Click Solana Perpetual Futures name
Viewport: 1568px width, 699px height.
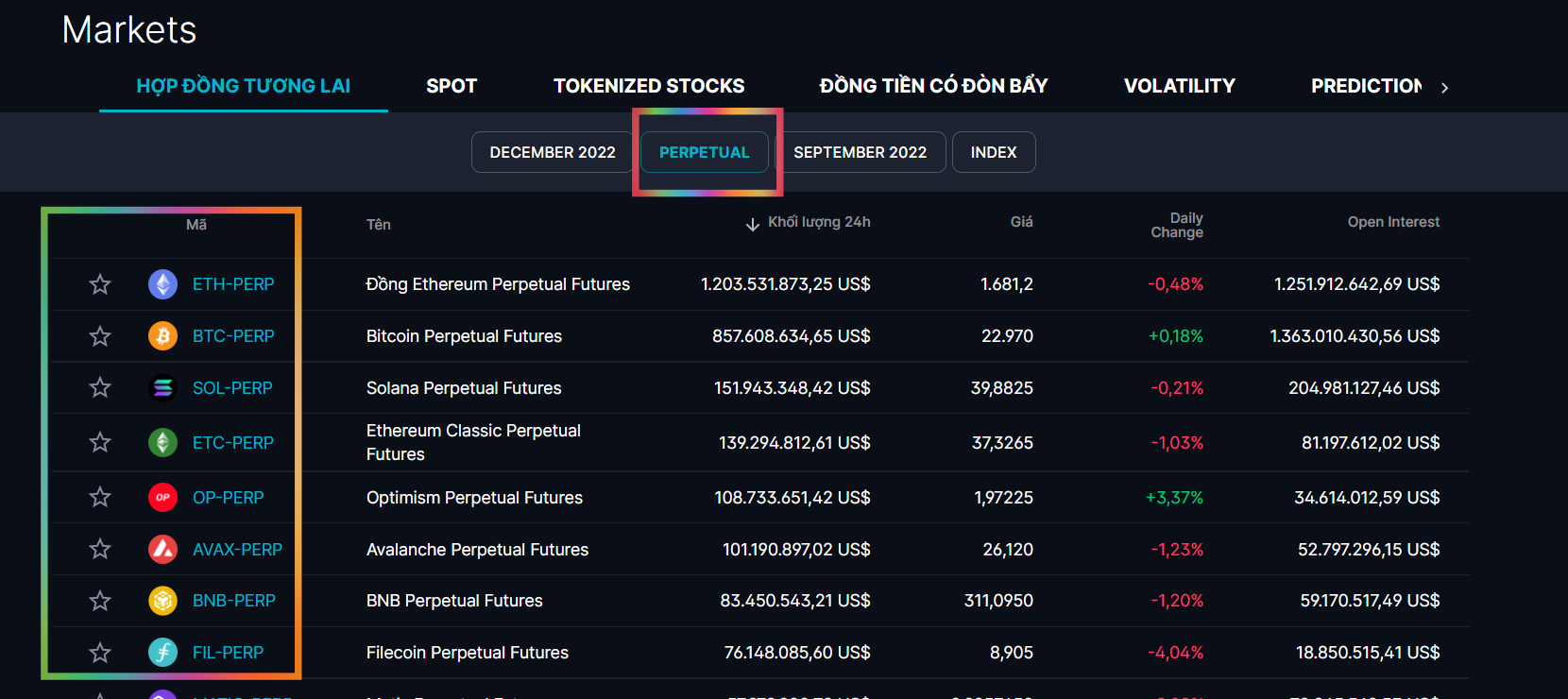(x=464, y=388)
